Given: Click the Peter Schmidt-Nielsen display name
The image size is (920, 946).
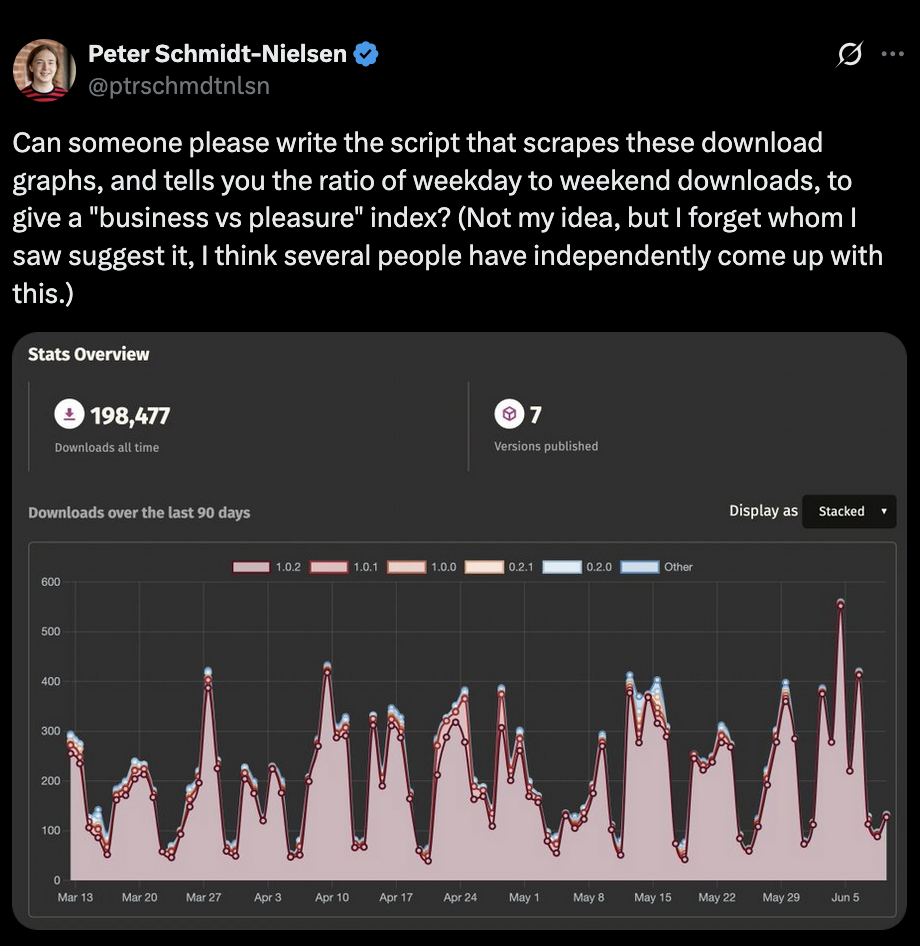Looking at the screenshot, I should (217, 54).
